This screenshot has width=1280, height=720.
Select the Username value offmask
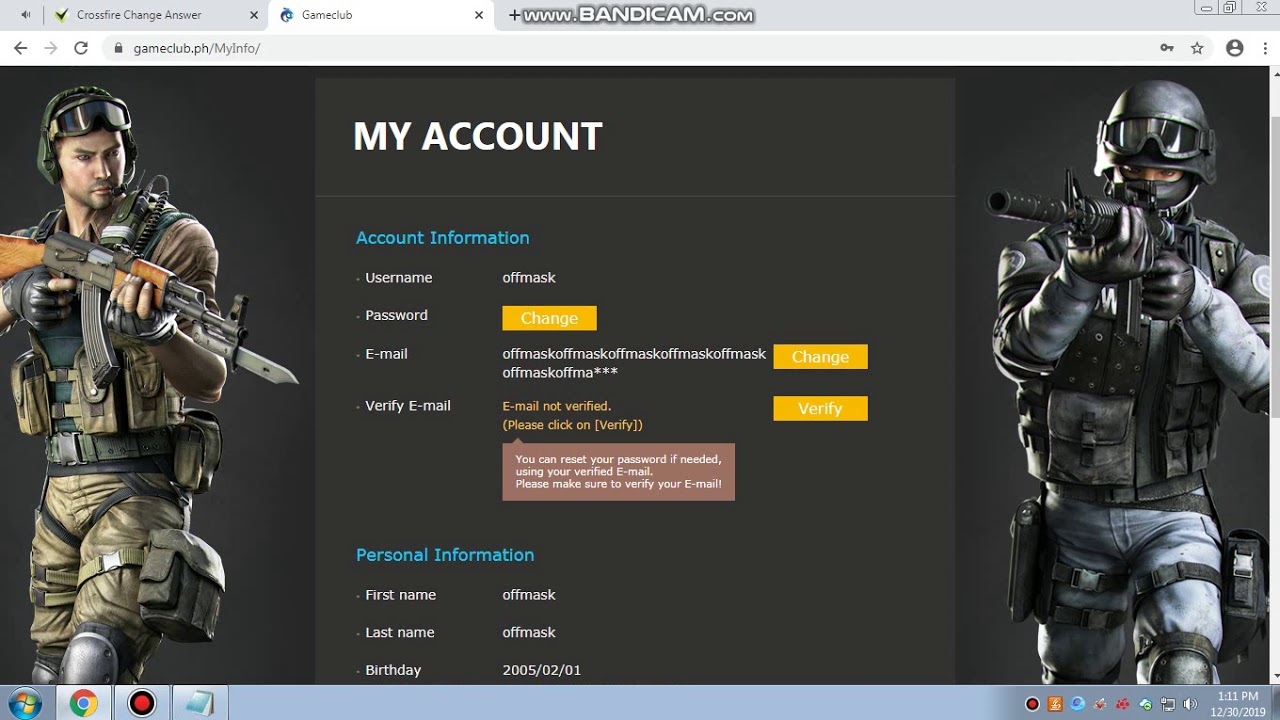pyautogui.click(x=529, y=278)
